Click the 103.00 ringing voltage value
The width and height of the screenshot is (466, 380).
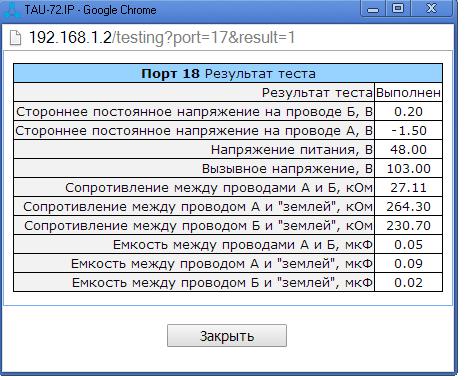coord(408,168)
